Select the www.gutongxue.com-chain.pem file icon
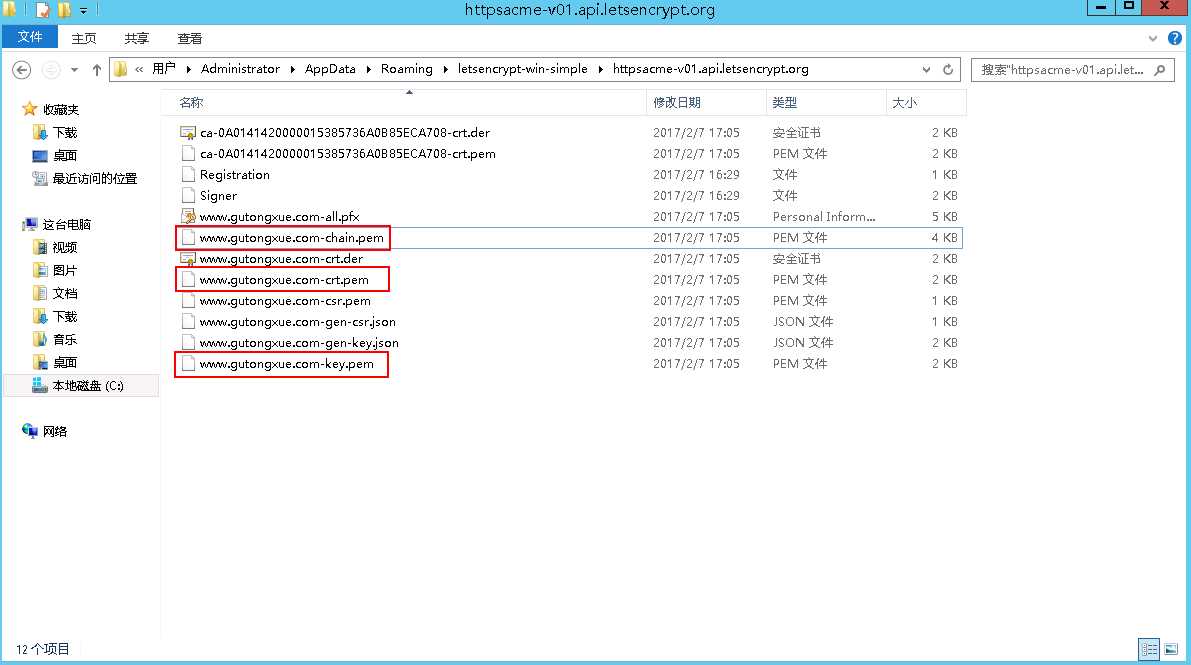The height and width of the screenshot is (665, 1191). (188, 238)
